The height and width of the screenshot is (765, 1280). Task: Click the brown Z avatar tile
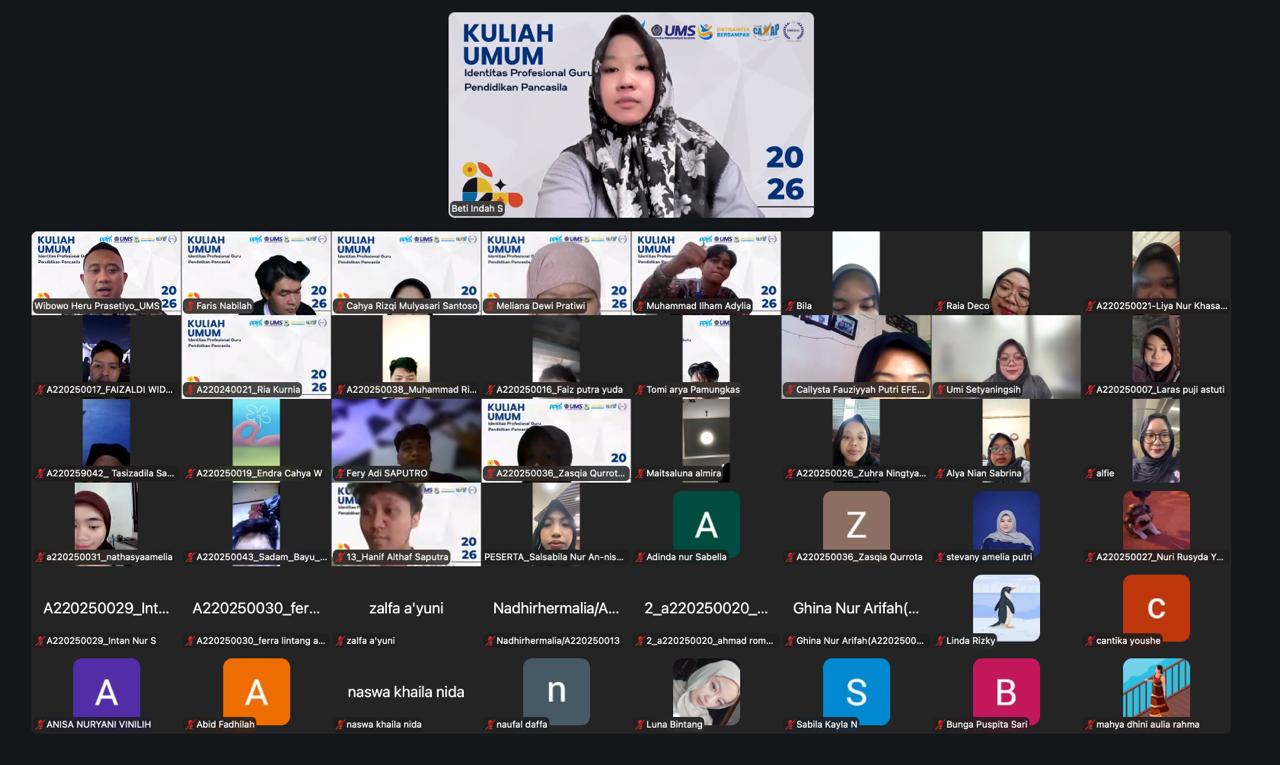[856, 524]
